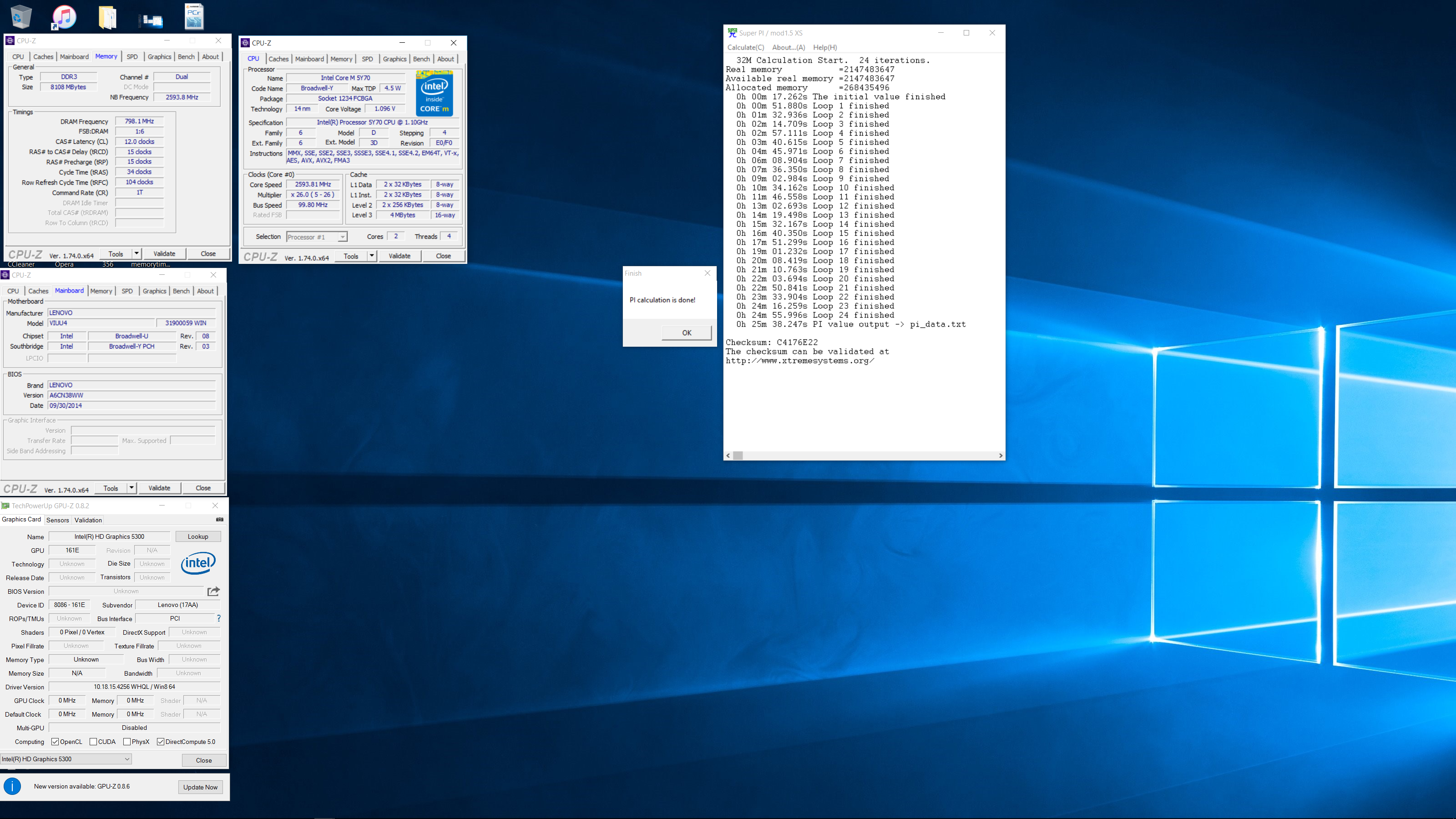
Task: Select Bench tab in CPU-Z CPU window
Action: coord(421,59)
